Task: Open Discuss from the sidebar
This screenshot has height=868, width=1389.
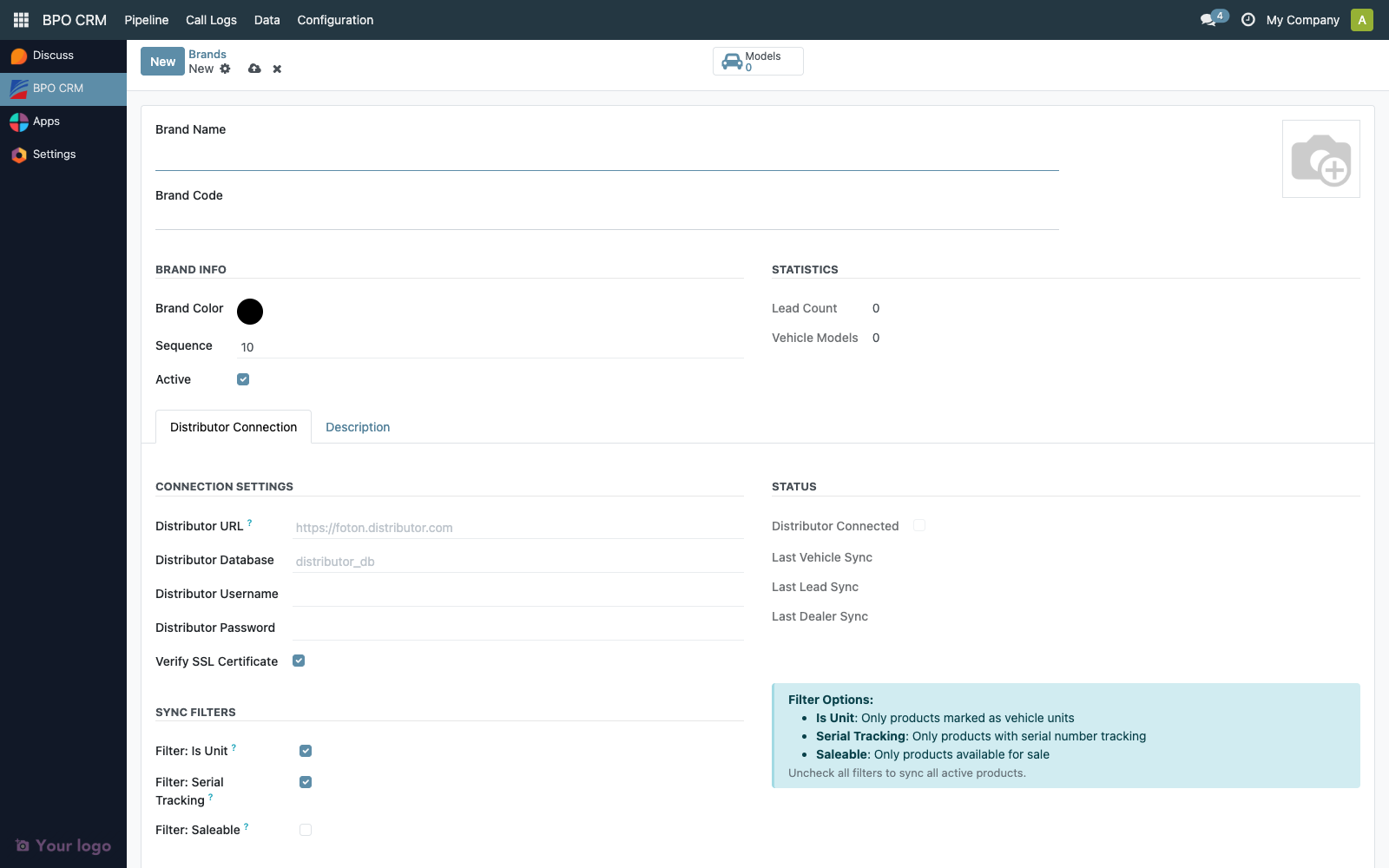Action: point(53,56)
